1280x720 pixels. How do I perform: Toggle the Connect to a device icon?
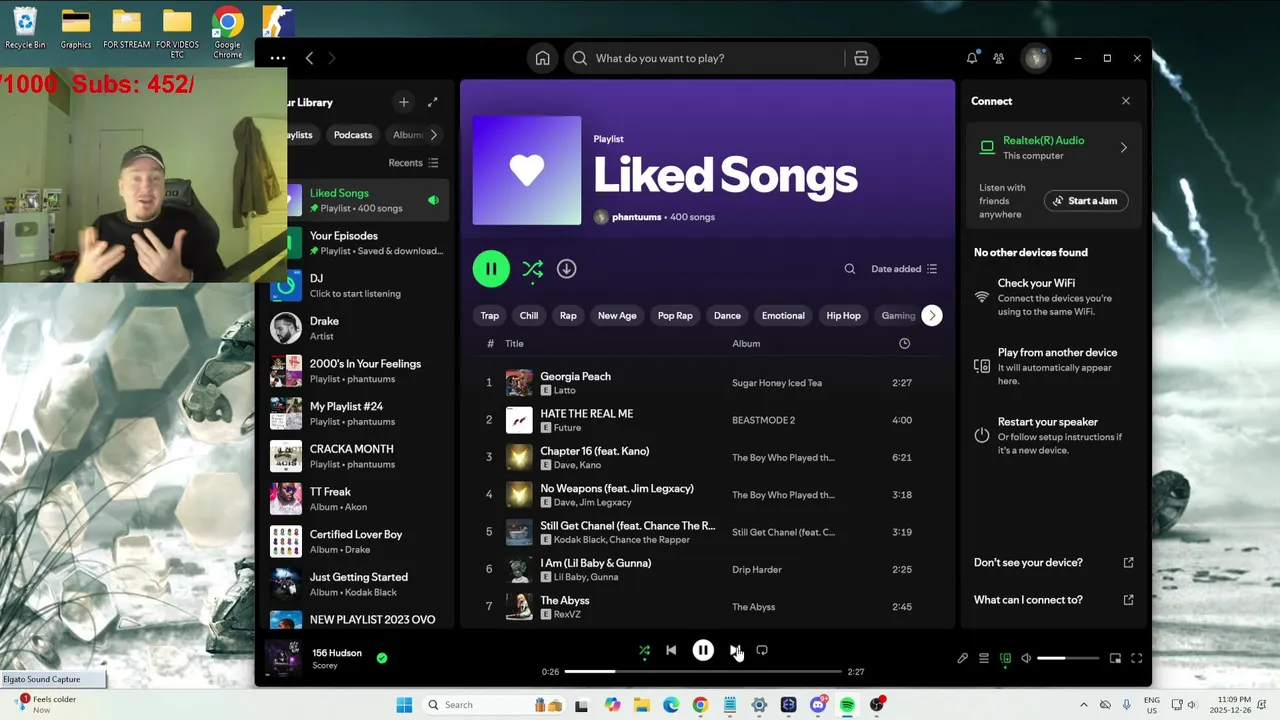click(x=1005, y=658)
